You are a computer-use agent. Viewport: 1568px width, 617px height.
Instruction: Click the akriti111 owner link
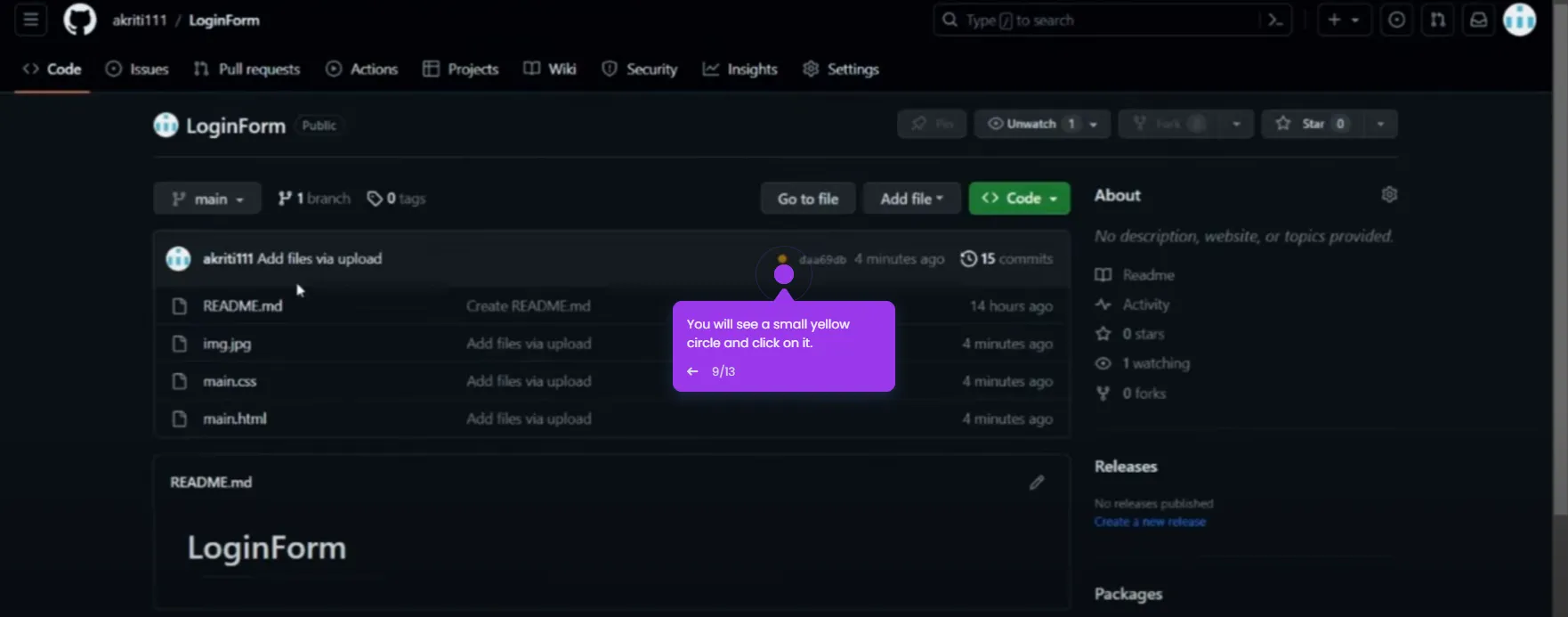click(x=140, y=20)
